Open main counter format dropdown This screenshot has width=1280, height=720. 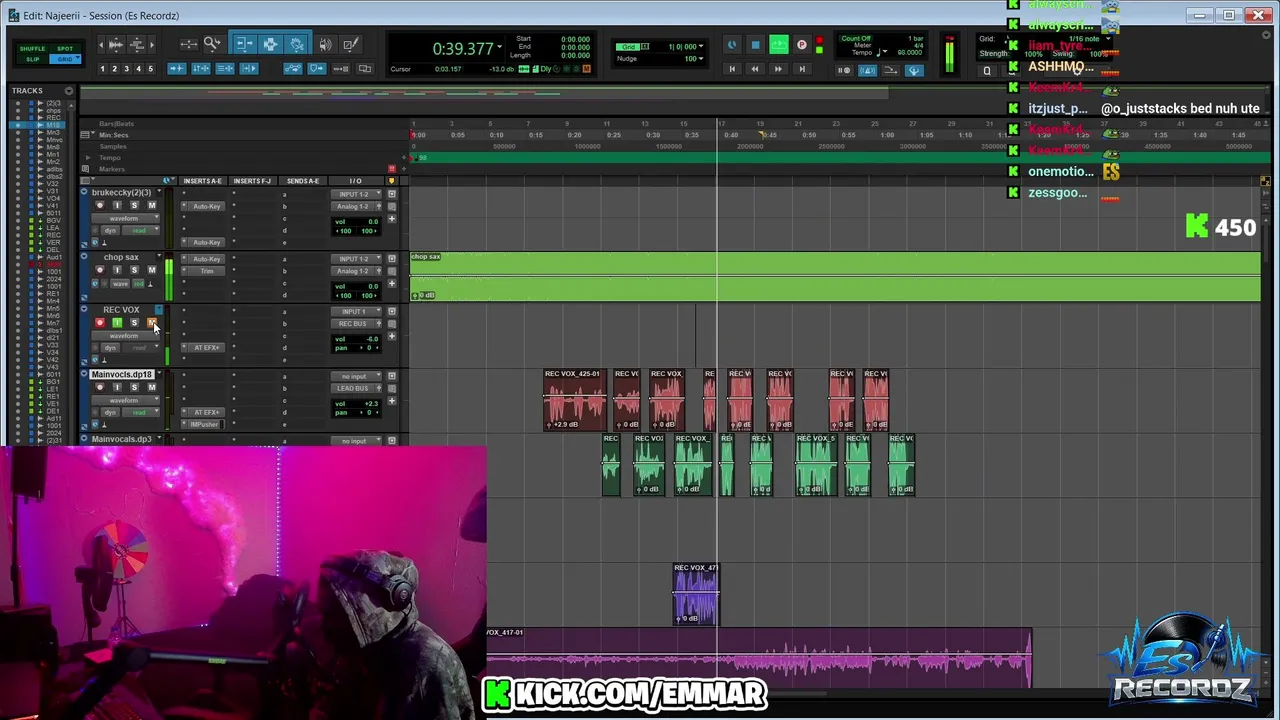pyautogui.click(x=499, y=47)
